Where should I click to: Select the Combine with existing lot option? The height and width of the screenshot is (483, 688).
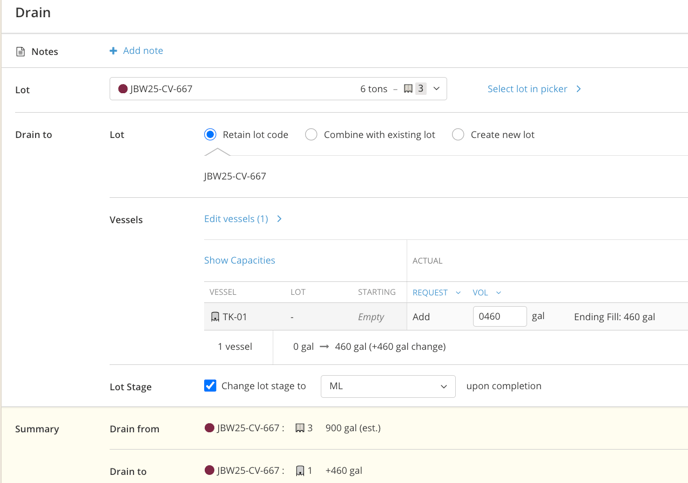point(311,135)
